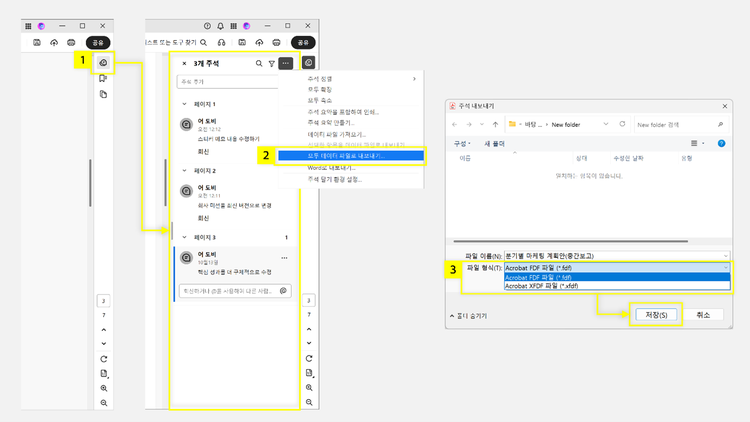Click cloud upload icon in left Acrobat window
The height and width of the screenshot is (422, 750).
pos(54,43)
